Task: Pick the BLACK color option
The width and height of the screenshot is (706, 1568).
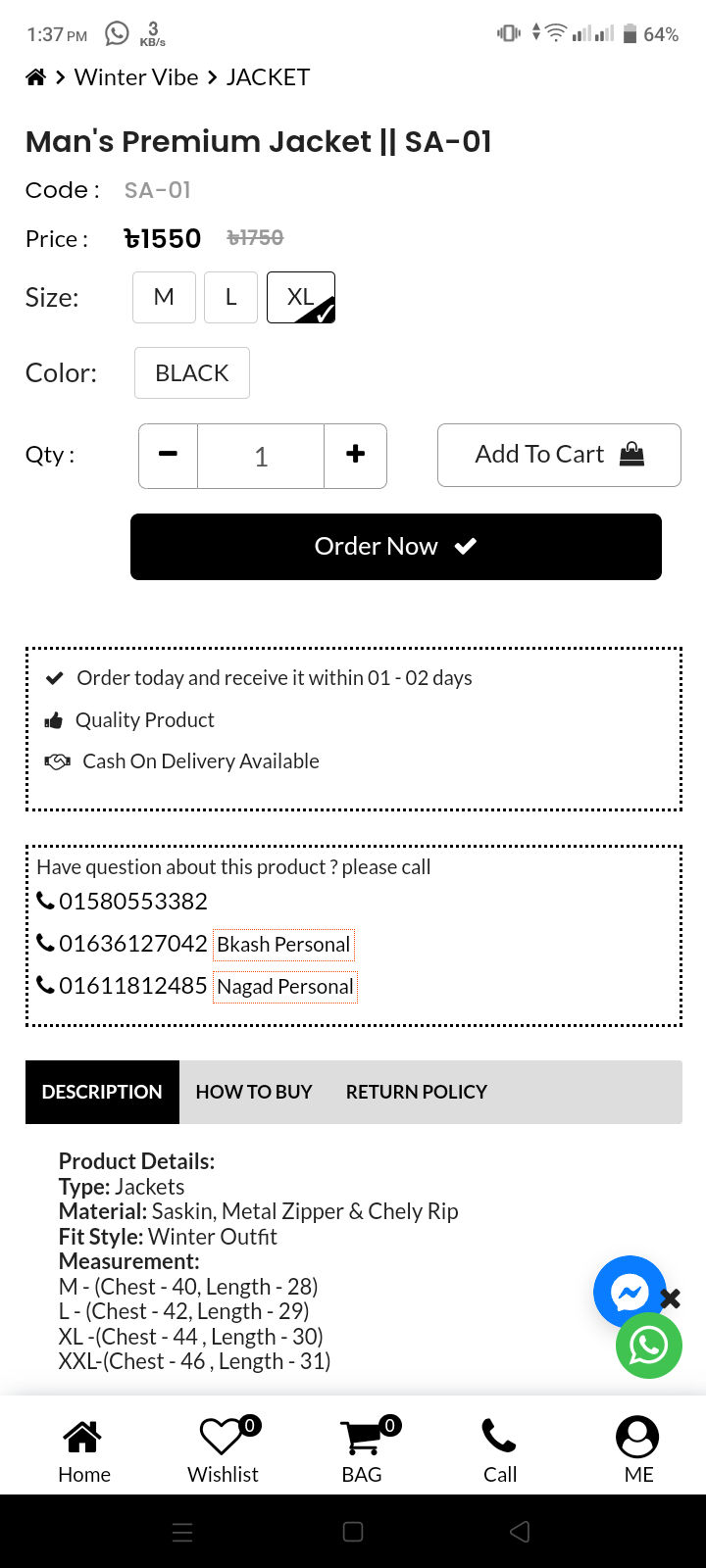Action: 192,373
